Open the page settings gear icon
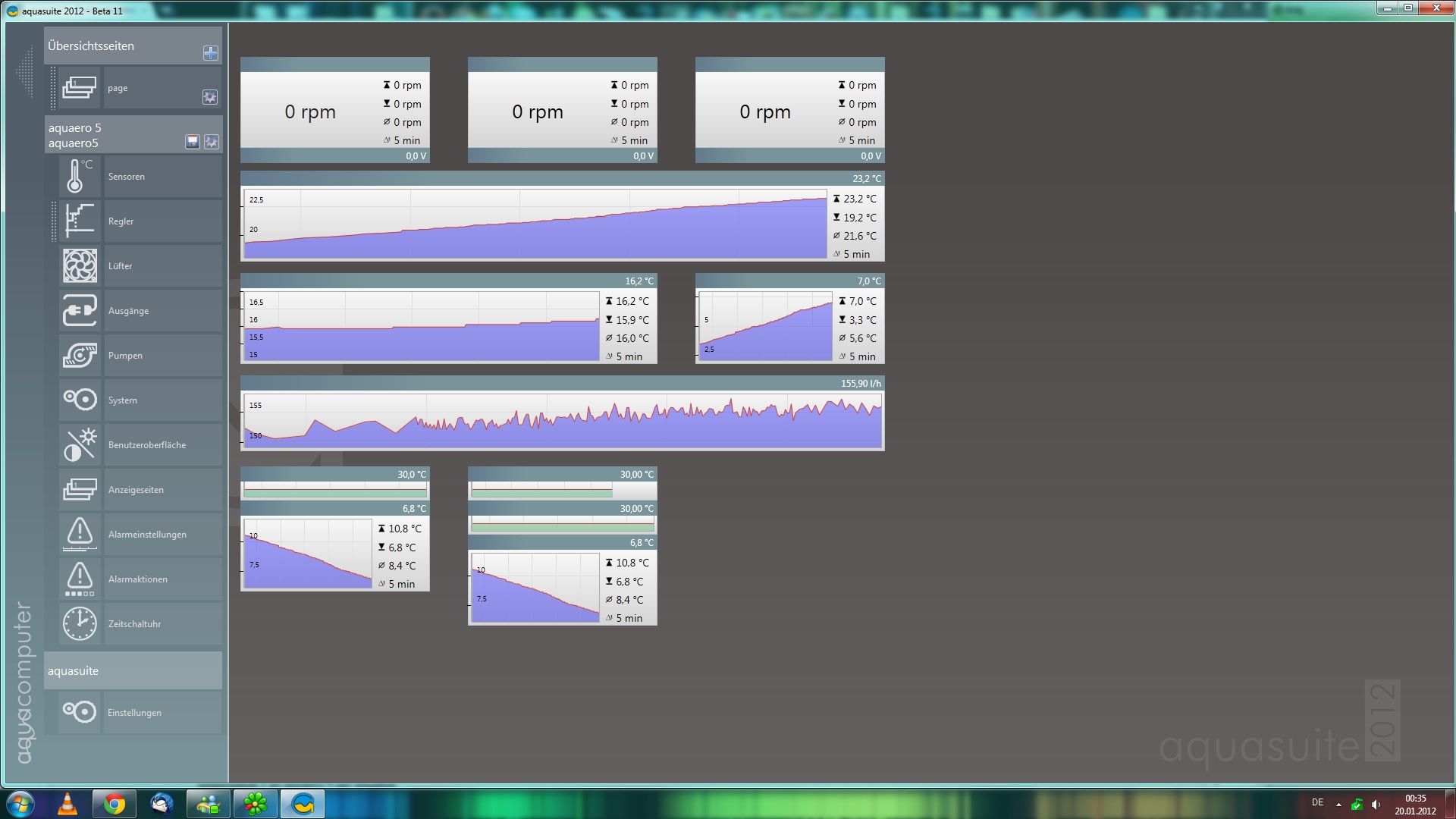Screen dimensions: 1456x819 (210, 97)
